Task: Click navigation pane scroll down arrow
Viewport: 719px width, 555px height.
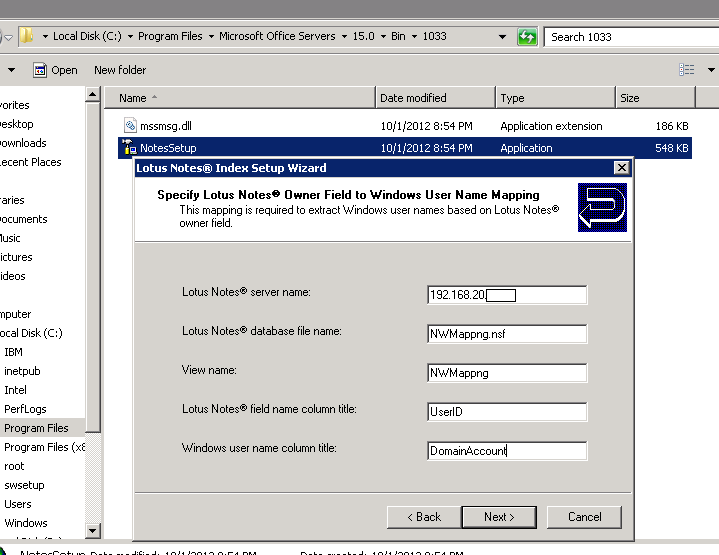Action: point(93,531)
